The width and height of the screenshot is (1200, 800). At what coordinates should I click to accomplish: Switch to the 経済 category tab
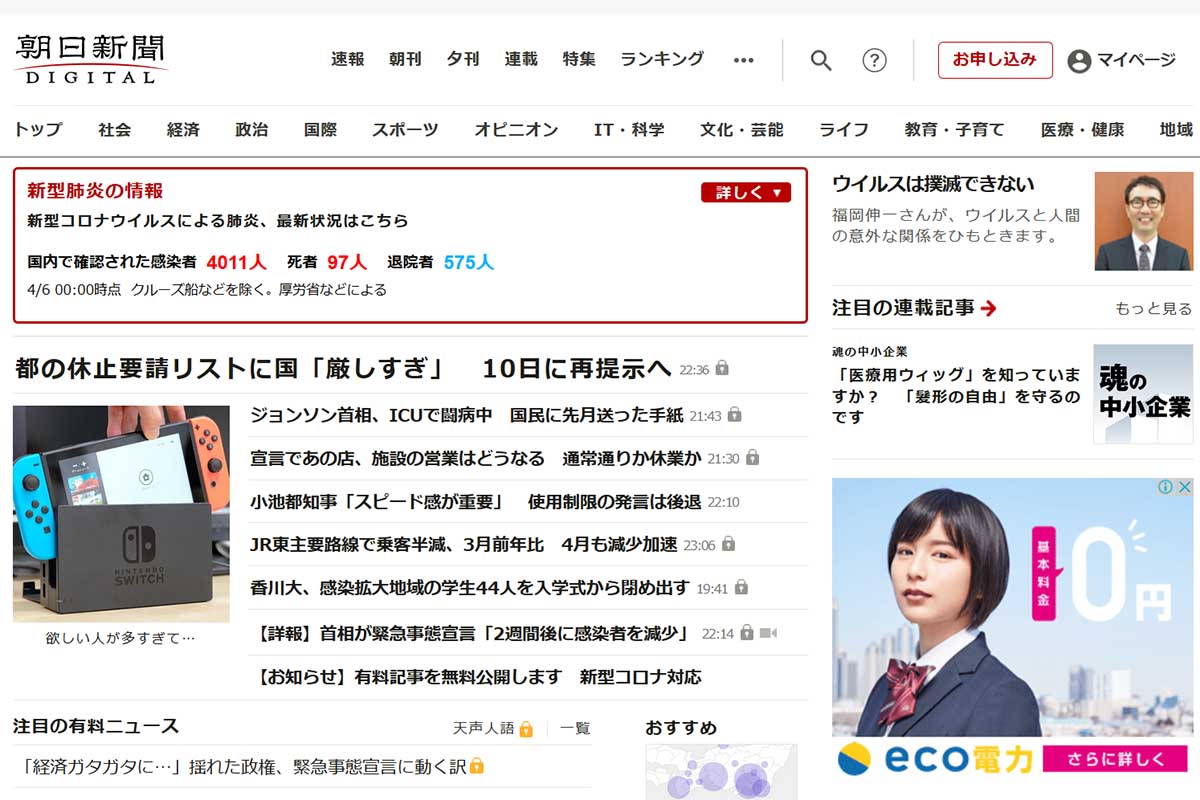(x=183, y=130)
